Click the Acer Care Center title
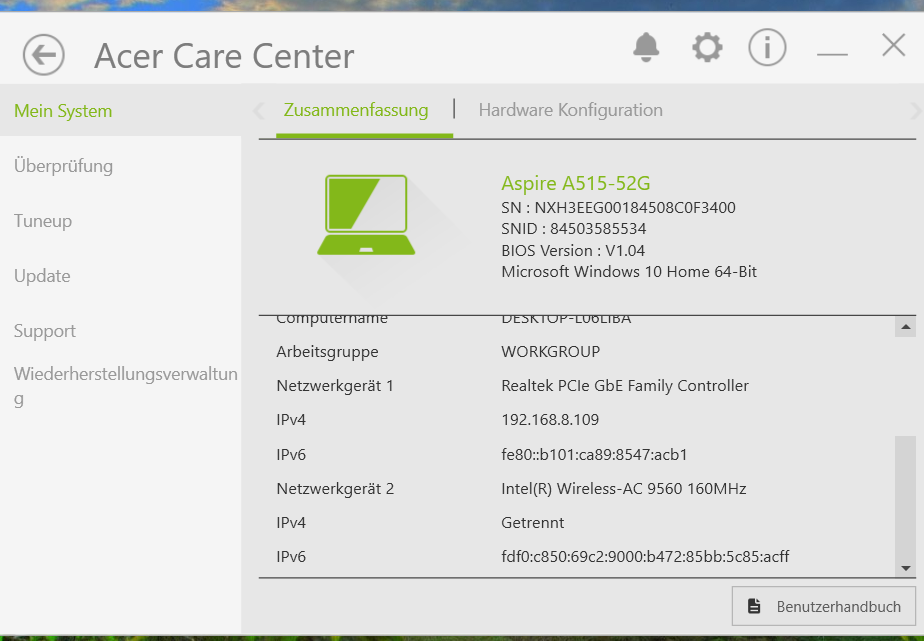 tap(224, 56)
